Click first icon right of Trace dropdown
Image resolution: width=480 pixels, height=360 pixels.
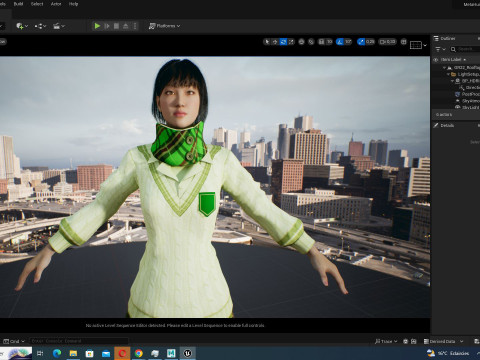click(x=406, y=341)
